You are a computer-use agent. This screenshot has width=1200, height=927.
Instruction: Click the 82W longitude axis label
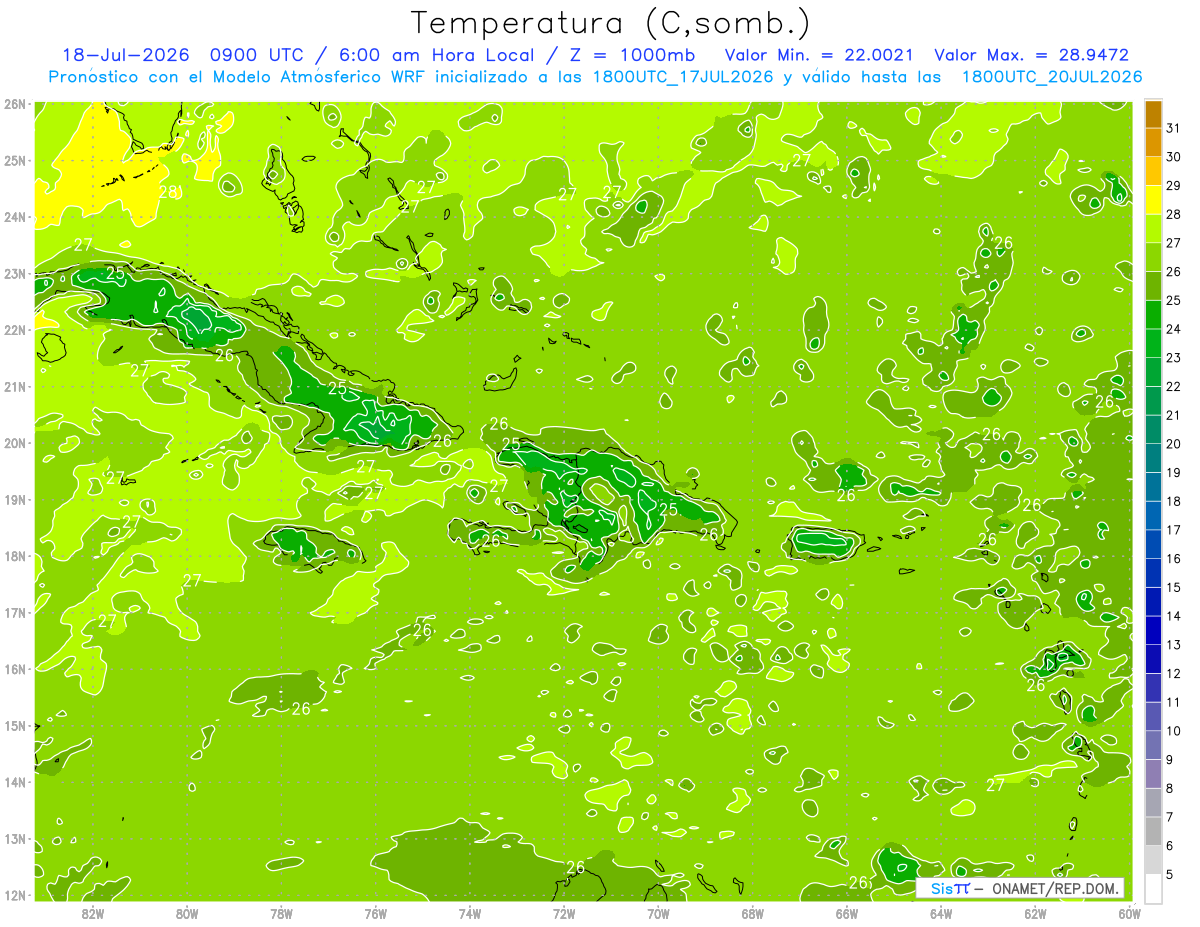click(93, 913)
